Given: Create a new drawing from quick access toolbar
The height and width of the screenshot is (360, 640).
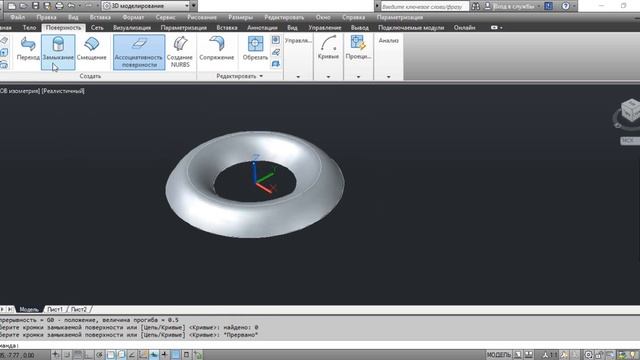Looking at the screenshot, I should pyautogui.click(x=12, y=6).
